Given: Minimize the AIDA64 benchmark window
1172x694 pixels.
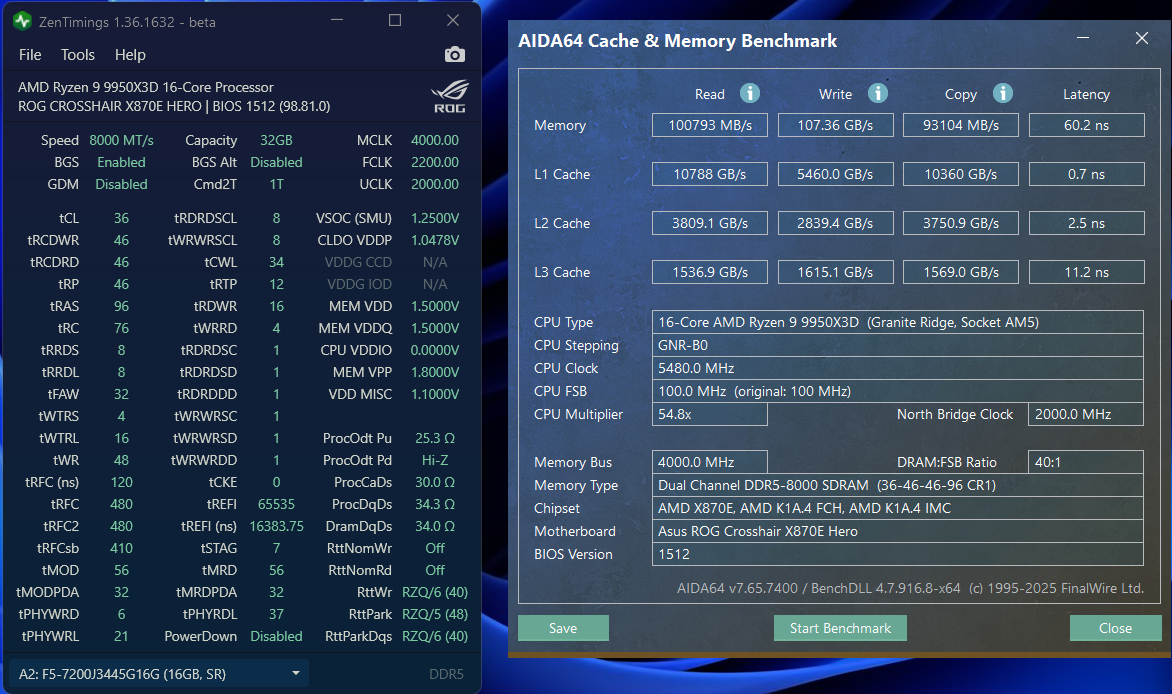Looking at the screenshot, I should 1082,38.
